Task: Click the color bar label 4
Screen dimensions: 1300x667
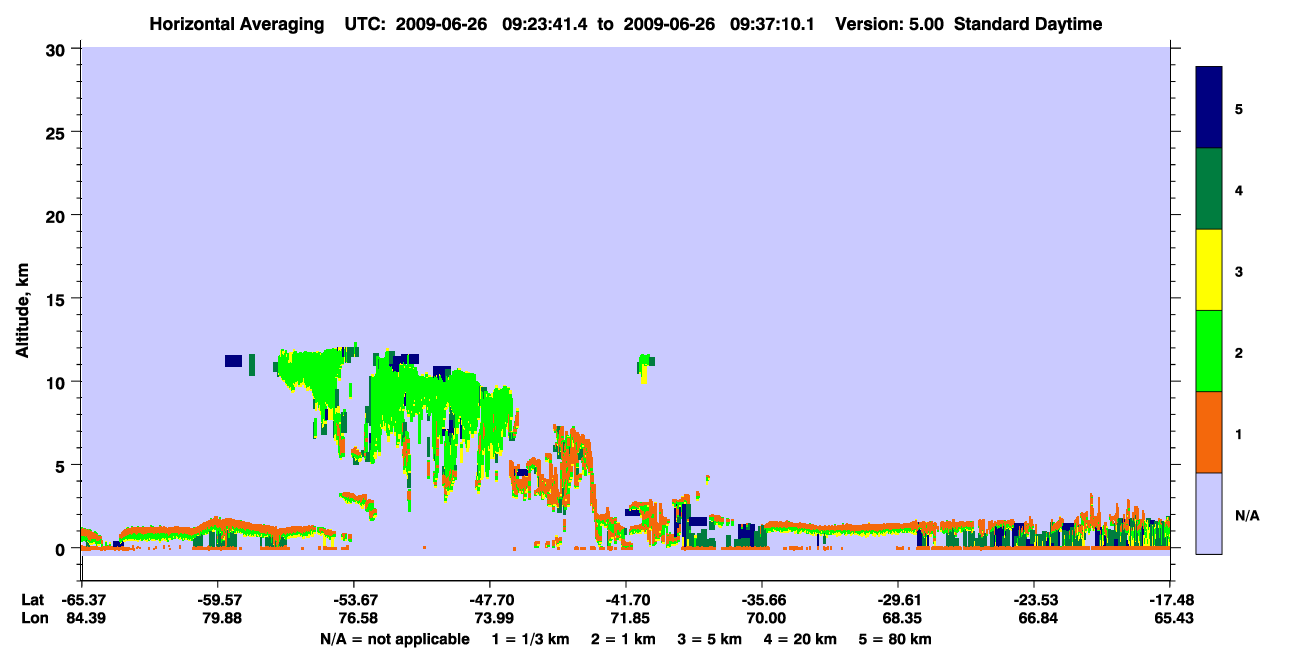Action: point(1239,190)
